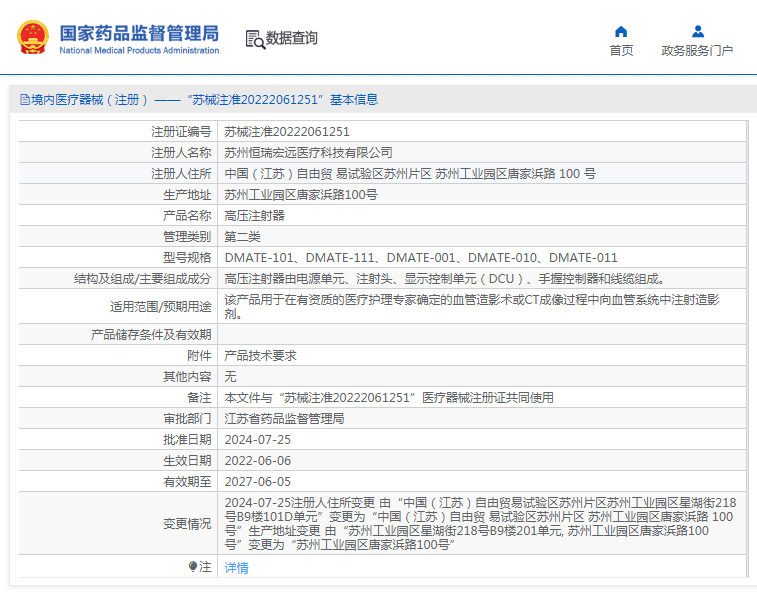Open 政务服务门户 text label
The width and height of the screenshot is (757, 594).
pos(697,51)
